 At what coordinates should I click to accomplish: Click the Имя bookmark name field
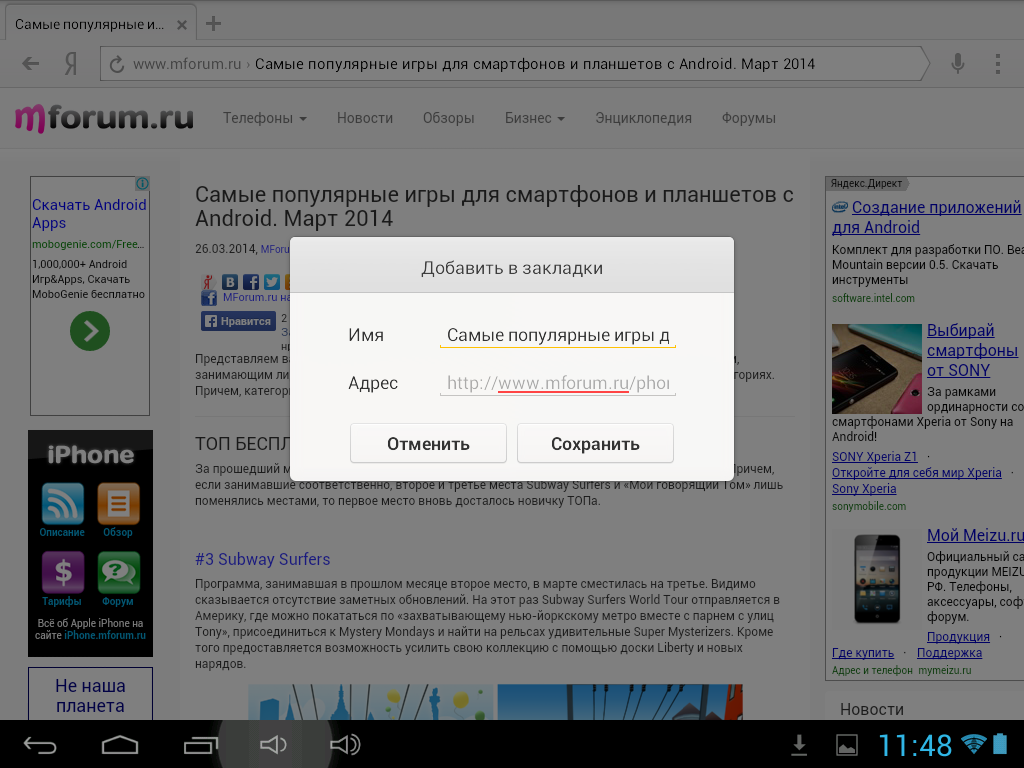coord(557,336)
